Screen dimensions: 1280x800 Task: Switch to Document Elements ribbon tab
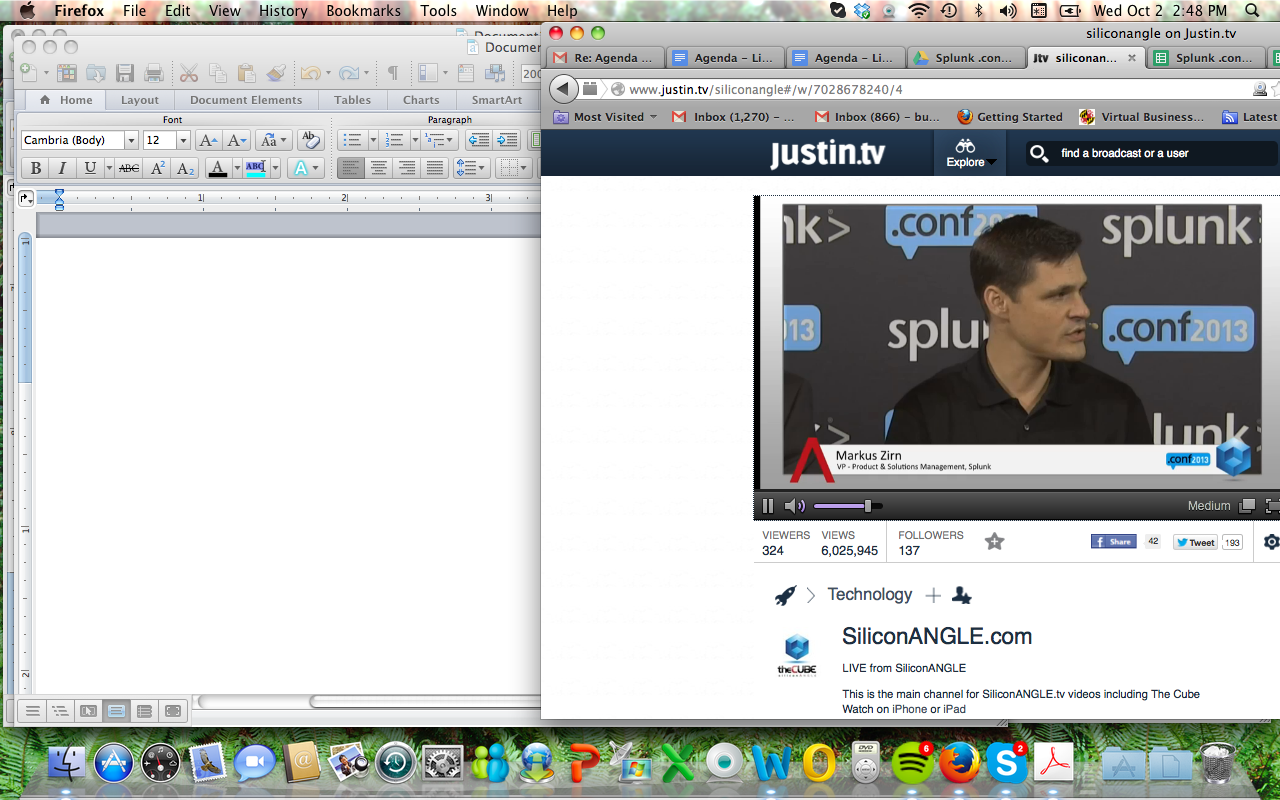pyautogui.click(x=246, y=100)
